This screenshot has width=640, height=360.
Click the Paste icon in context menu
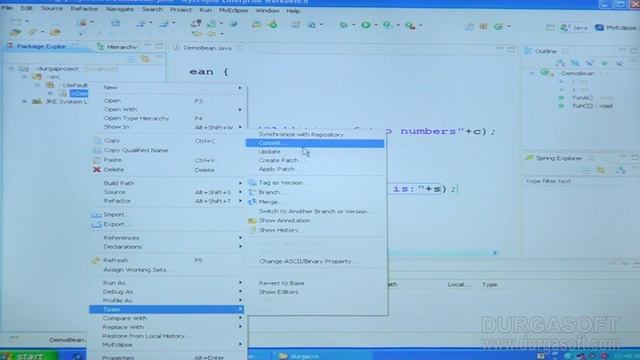(x=96, y=160)
